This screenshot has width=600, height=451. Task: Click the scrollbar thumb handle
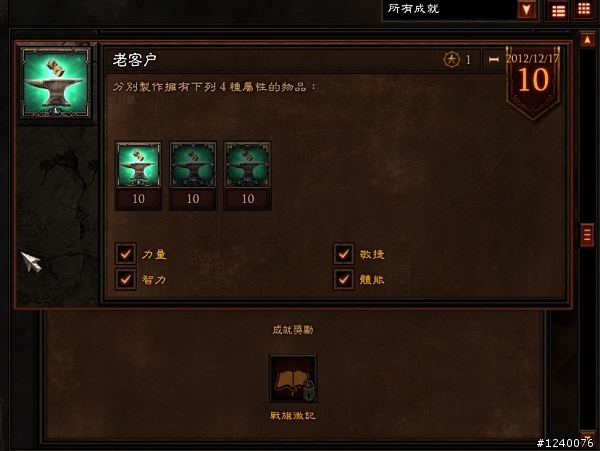(587, 235)
